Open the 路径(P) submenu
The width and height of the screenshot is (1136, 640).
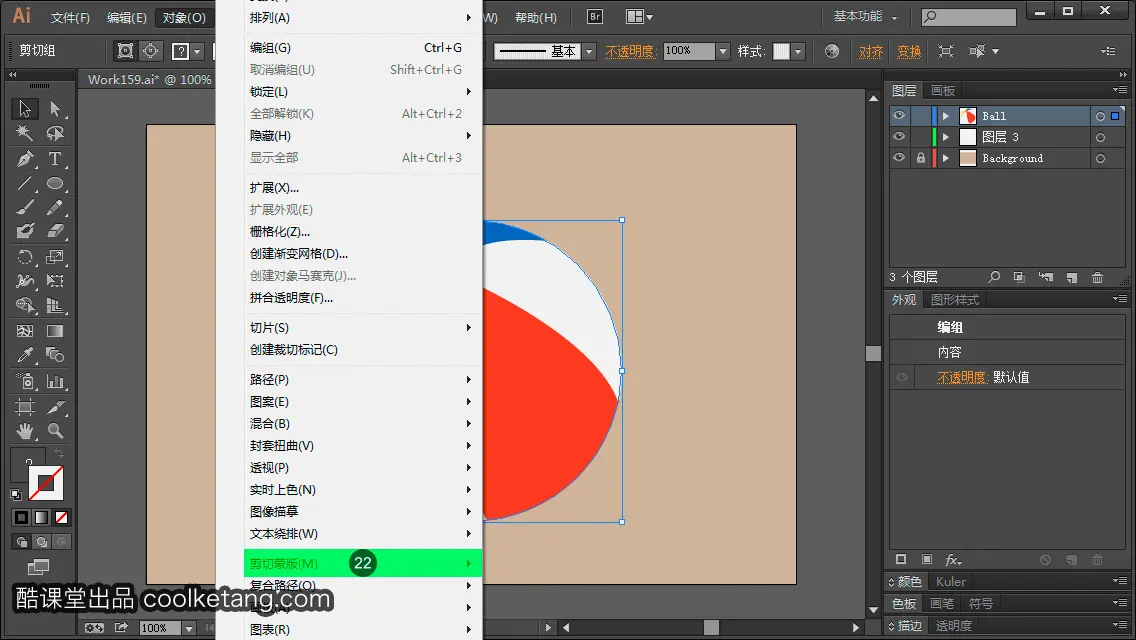[363, 379]
